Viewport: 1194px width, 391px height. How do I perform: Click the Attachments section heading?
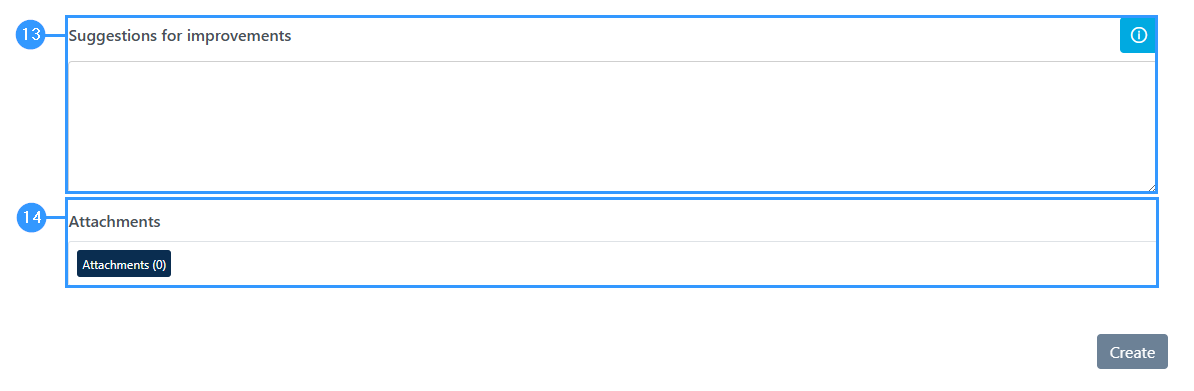[114, 222]
